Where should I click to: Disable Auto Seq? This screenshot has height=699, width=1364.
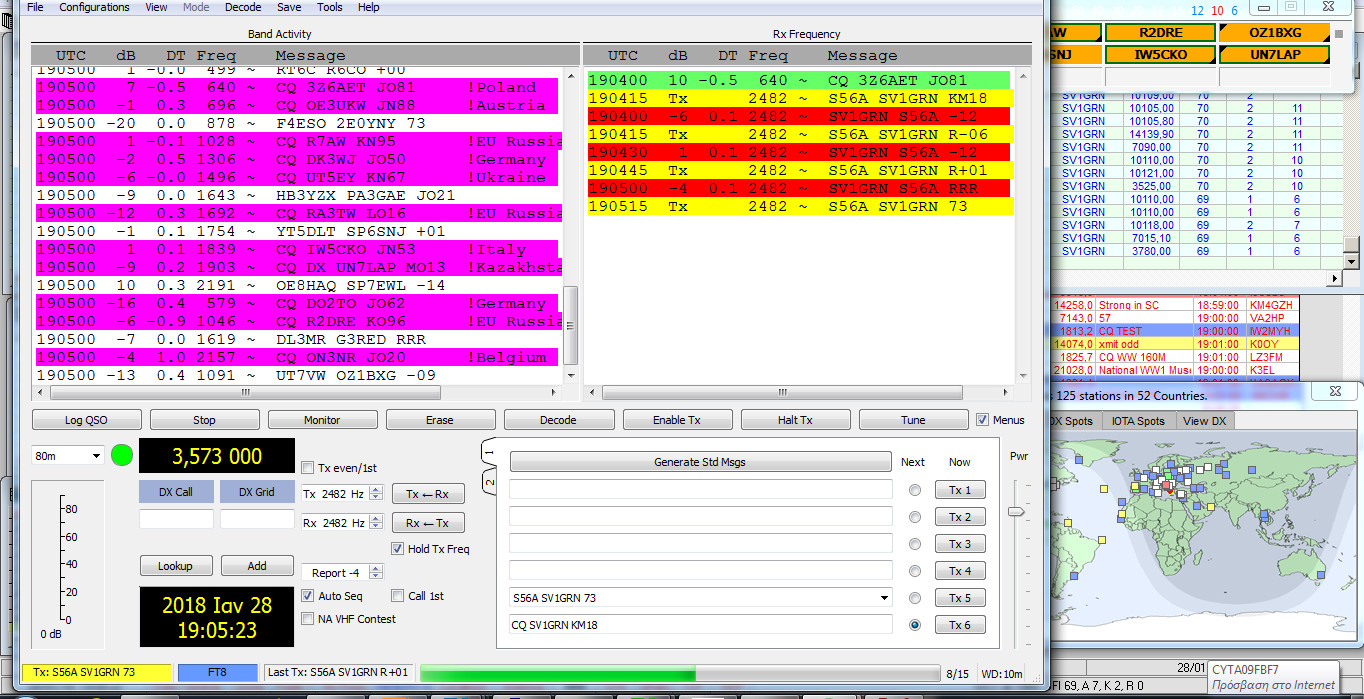pos(307,596)
